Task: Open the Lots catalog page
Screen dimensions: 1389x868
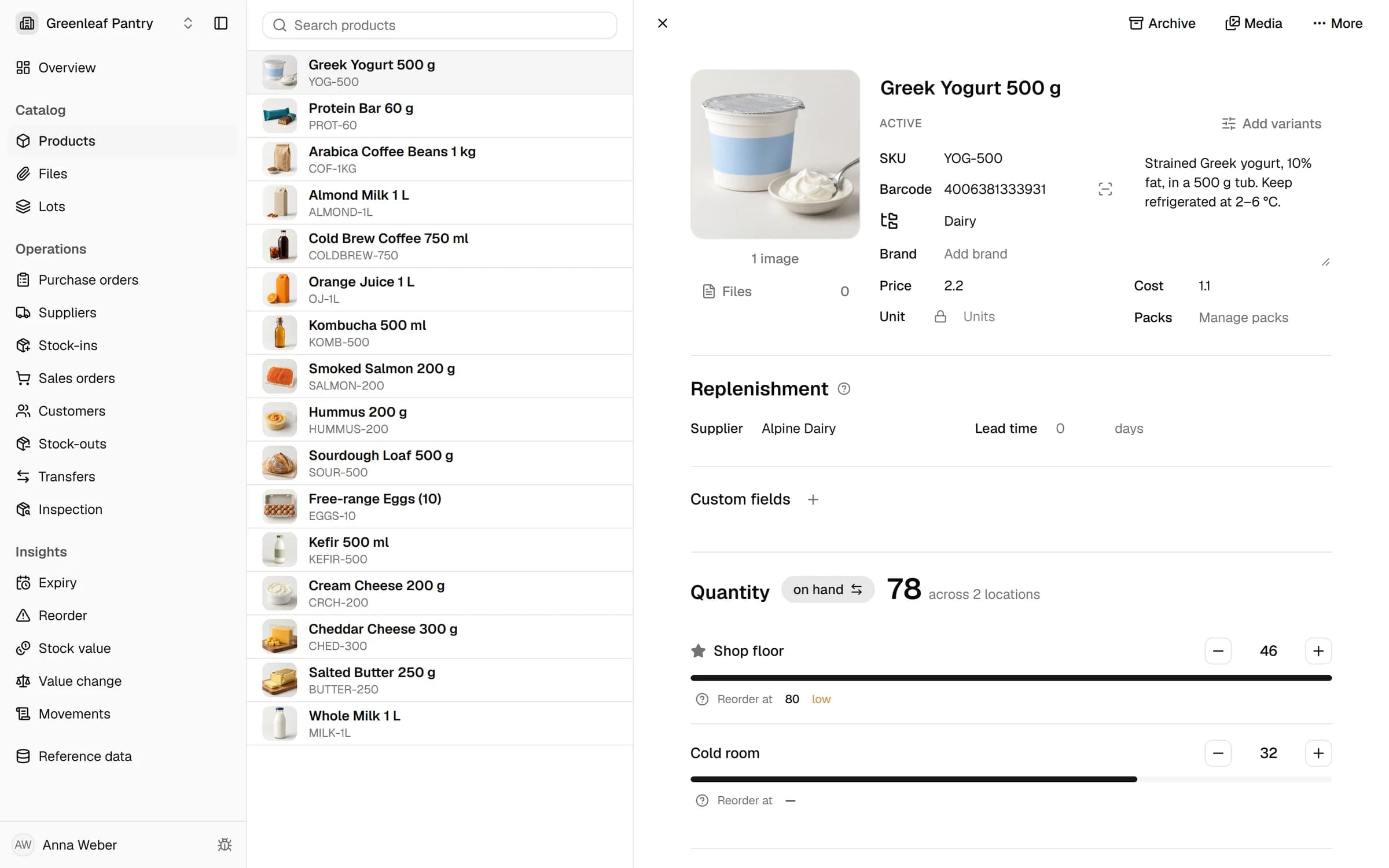Action: click(x=123, y=207)
